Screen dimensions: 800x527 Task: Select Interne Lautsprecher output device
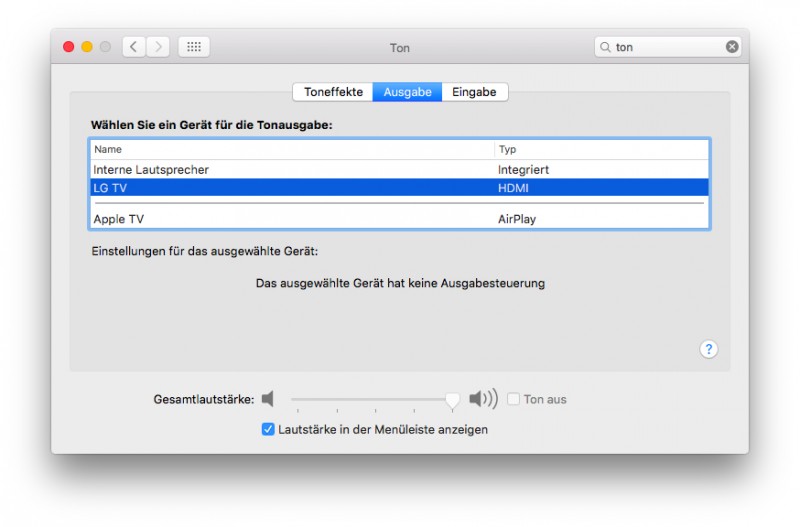pyautogui.click(x=290, y=170)
